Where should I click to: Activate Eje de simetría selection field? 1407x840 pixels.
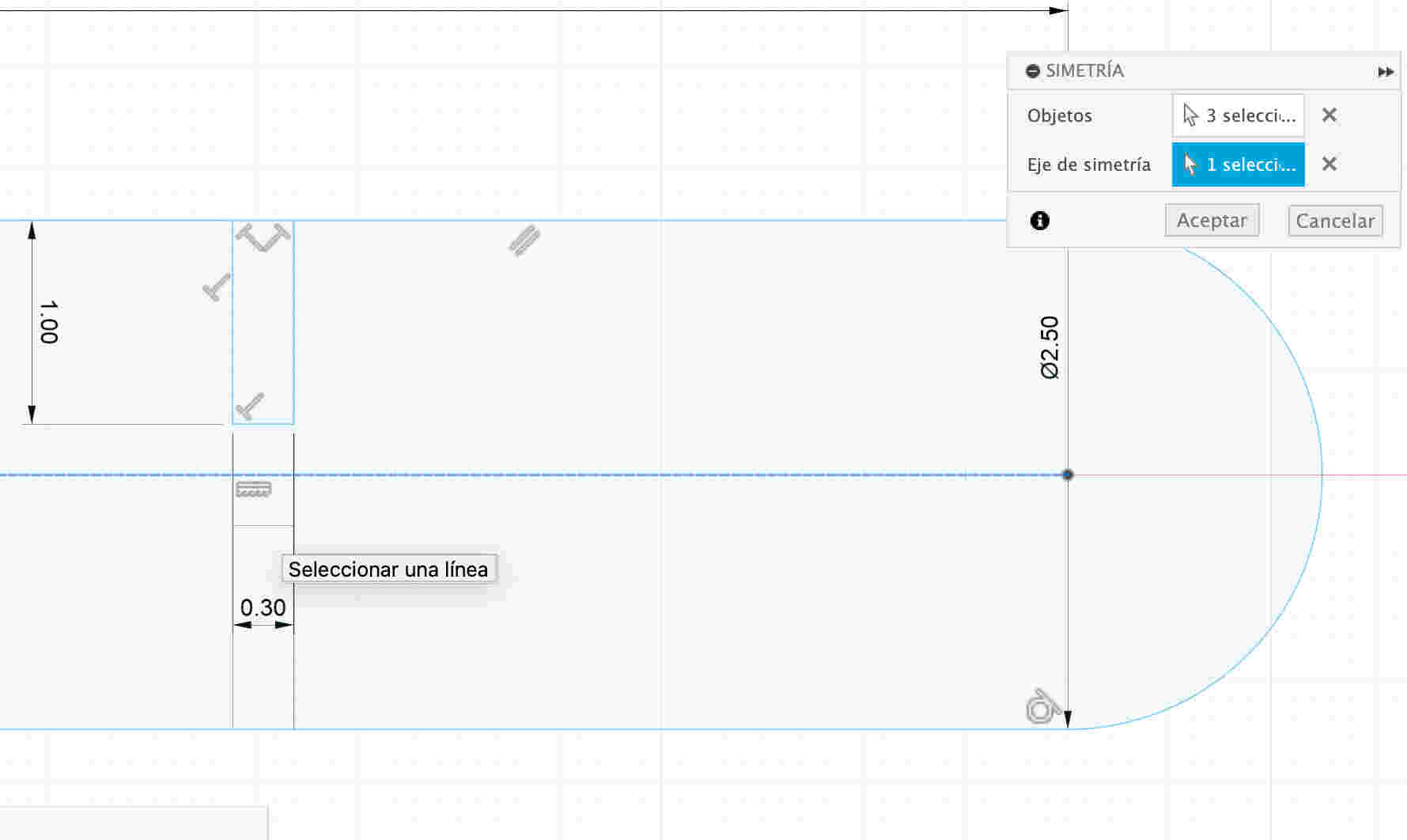tap(1238, 165)
